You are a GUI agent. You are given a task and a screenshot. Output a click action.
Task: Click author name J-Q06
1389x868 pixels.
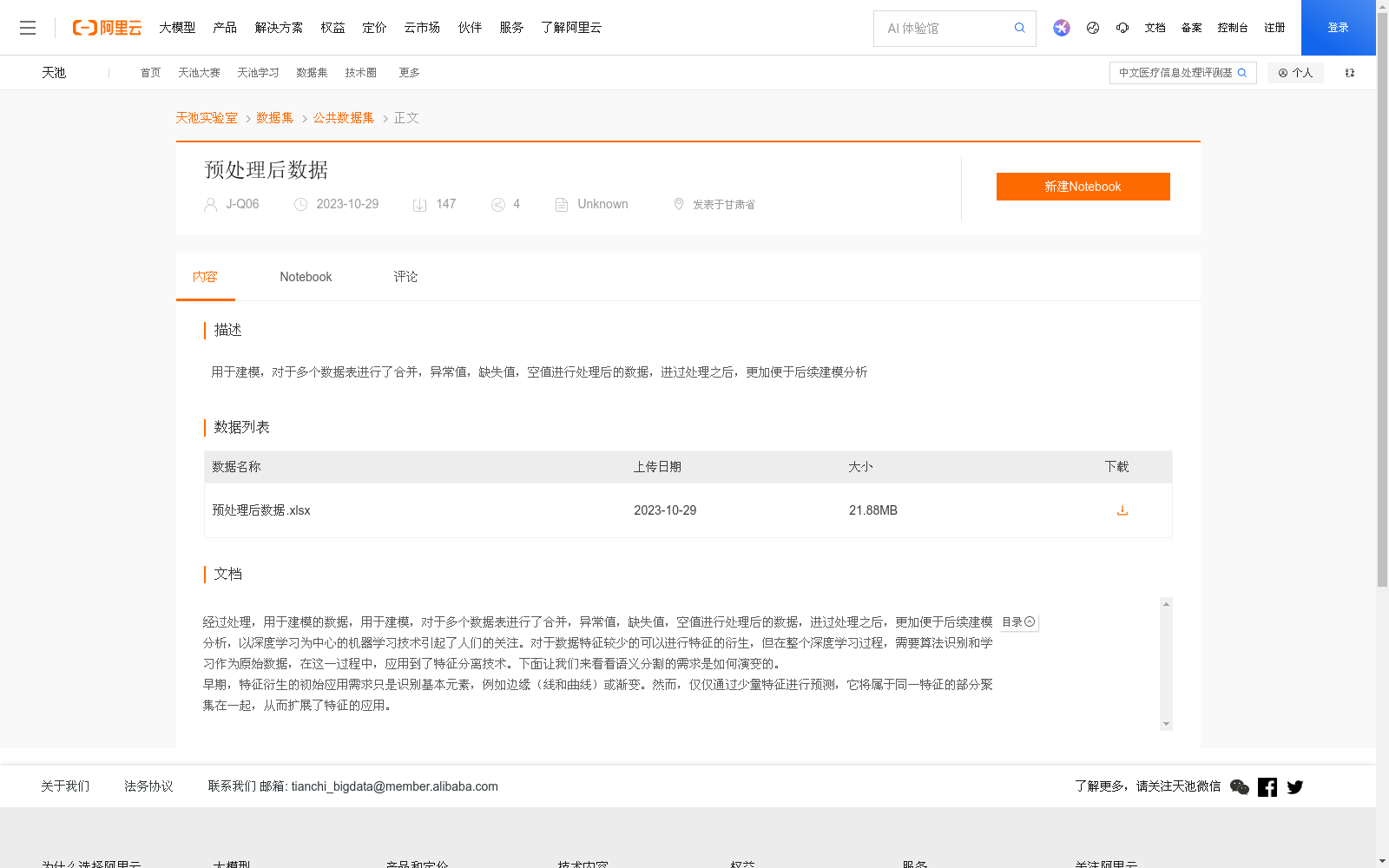pyautogui.click(x=242, y=204)
